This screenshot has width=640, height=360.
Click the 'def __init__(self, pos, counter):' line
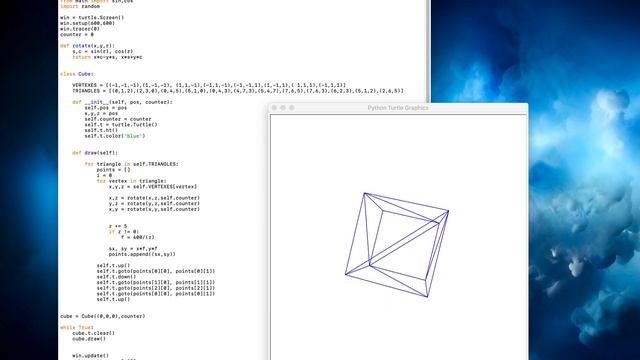(122, 102)
